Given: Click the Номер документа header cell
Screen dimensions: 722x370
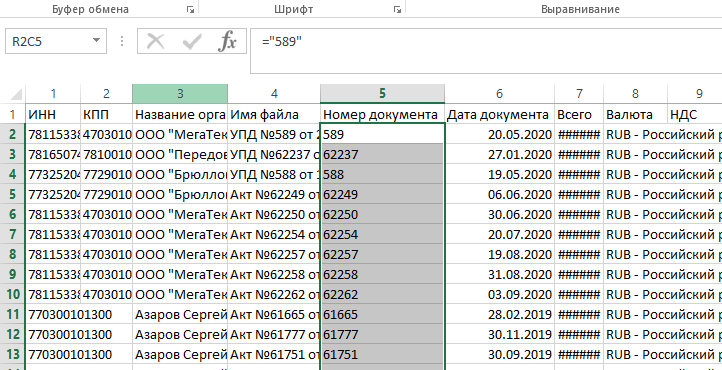Looking at the screenshot, I should point(382,114).
